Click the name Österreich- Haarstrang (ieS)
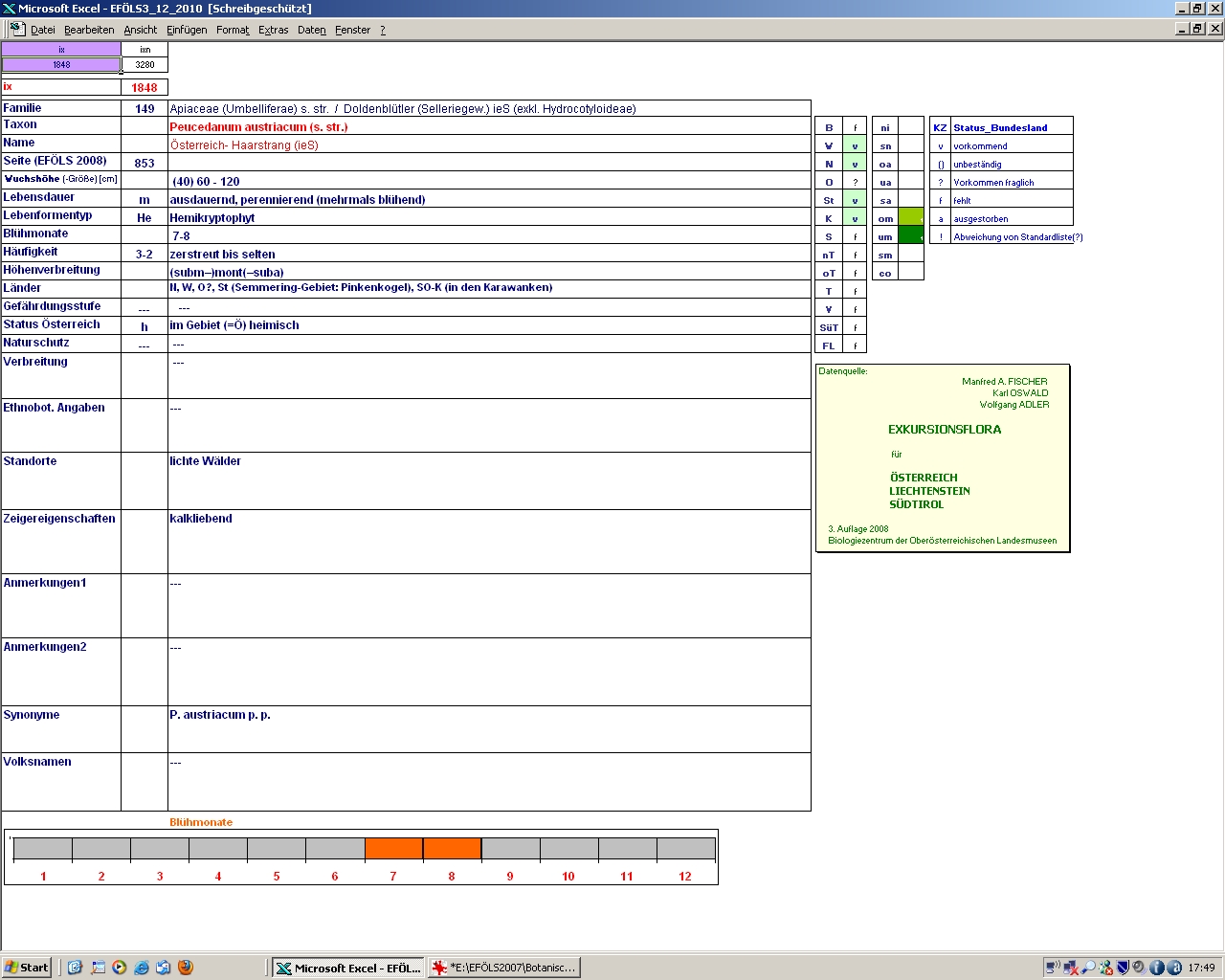Image resolution: width=1225 pixels, height=980 pixels. (x=244, y=145)
